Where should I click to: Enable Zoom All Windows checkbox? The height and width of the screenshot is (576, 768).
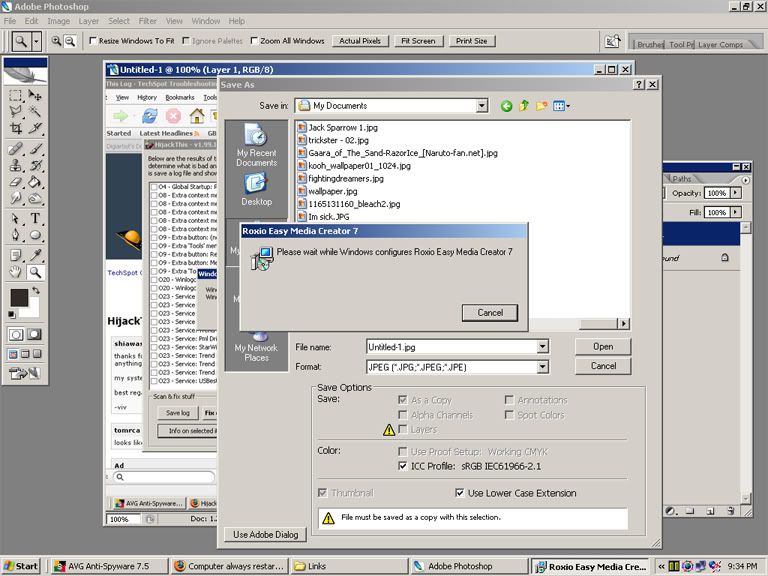[254, 41]
